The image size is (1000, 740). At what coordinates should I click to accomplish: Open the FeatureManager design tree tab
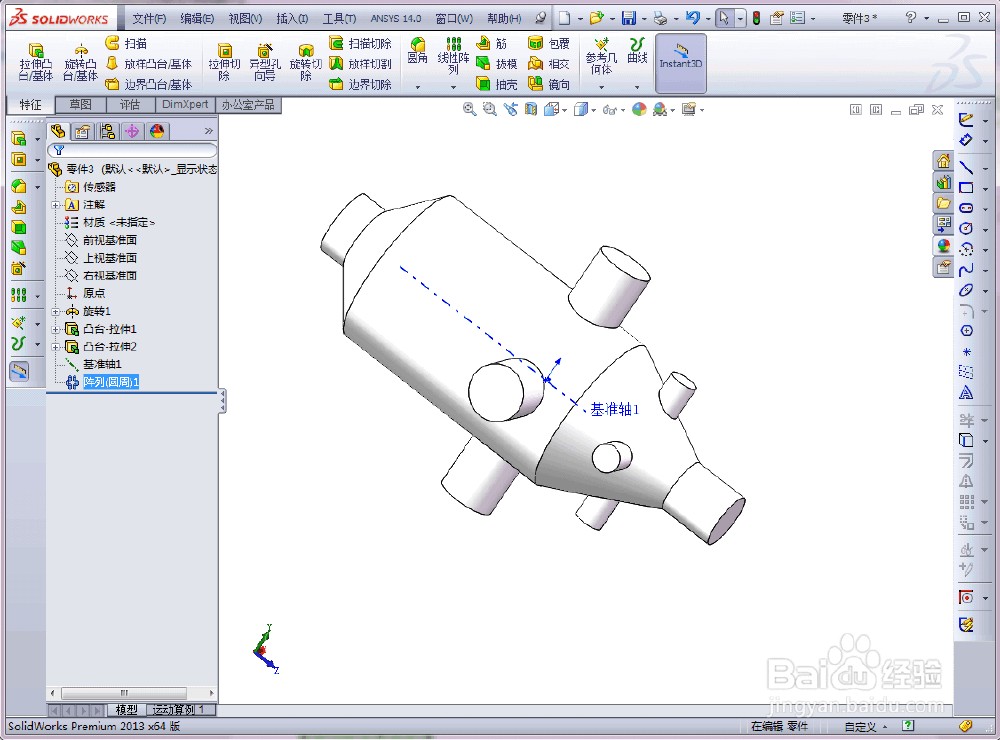[x=58, y=131]
